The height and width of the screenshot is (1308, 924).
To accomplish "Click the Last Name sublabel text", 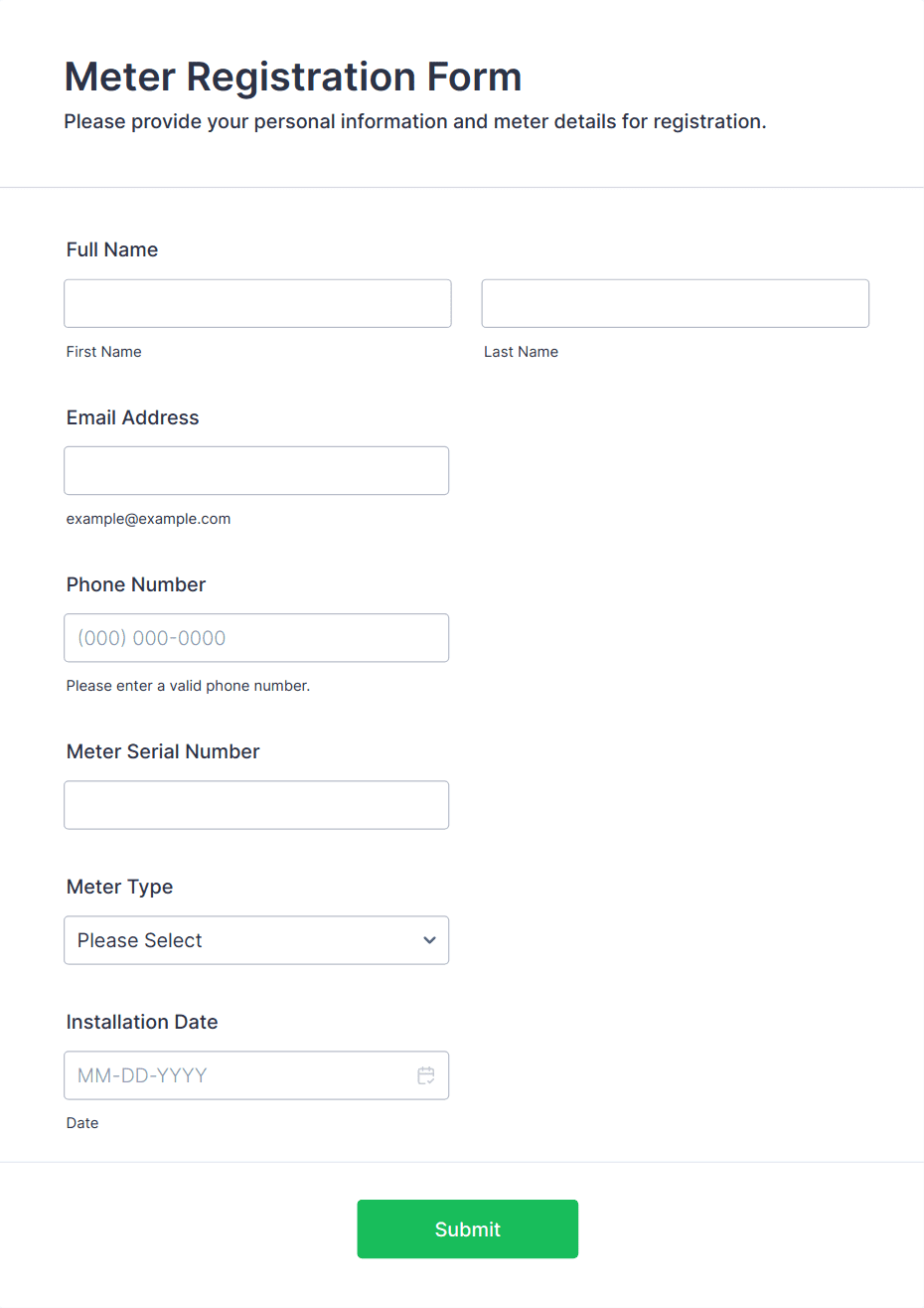I will (521, 352).
